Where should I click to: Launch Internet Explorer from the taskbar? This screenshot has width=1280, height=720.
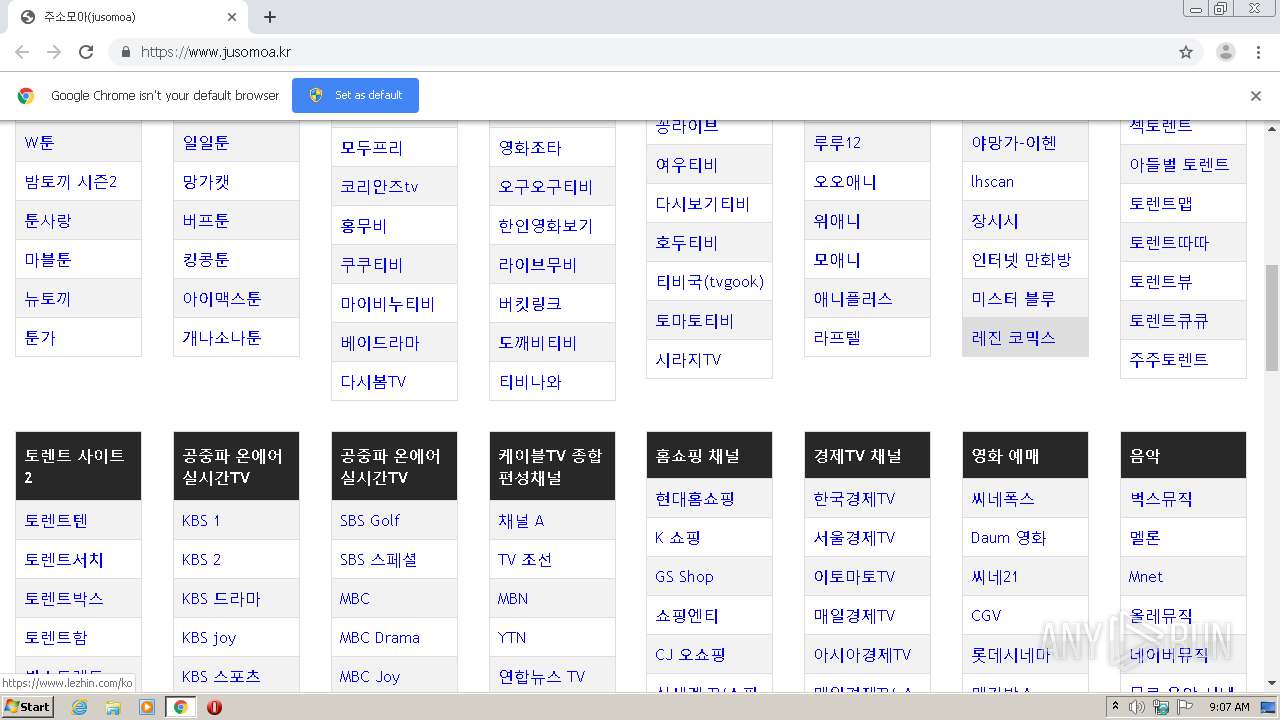pyautogui.click(x=79, y=707)
